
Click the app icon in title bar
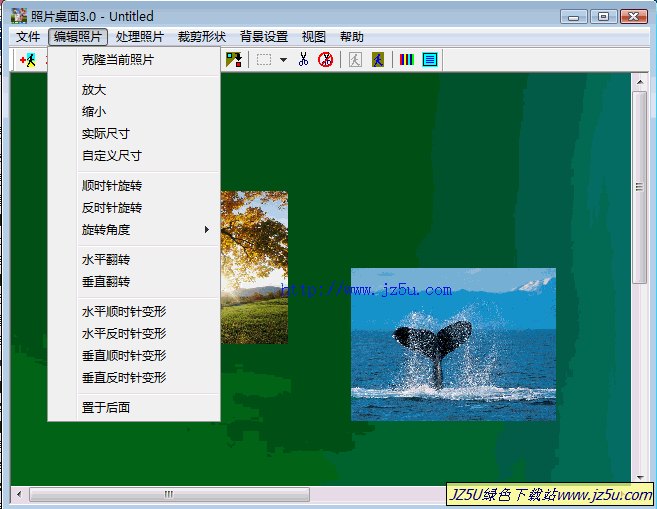pyautogui.click(x=18, y=16)
